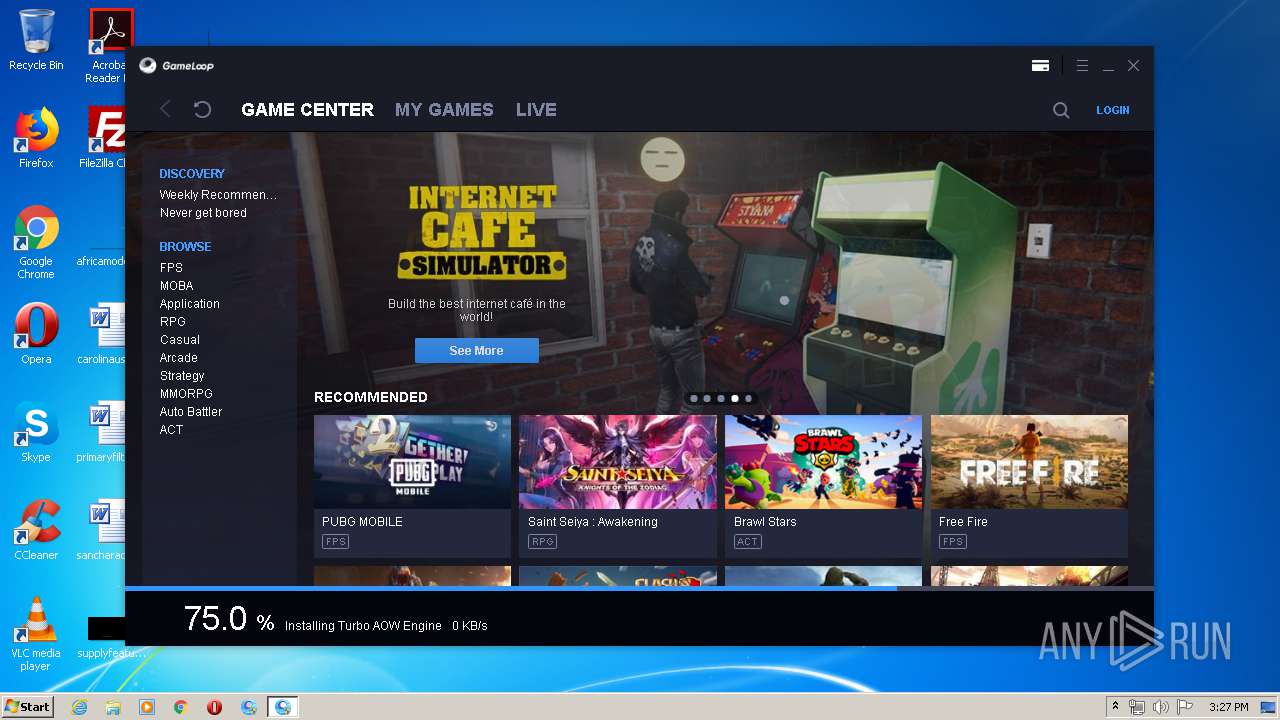Click the Chrome taskbar icon
The height and width of the screenshot is (720, 1280).
click(181, 707)
